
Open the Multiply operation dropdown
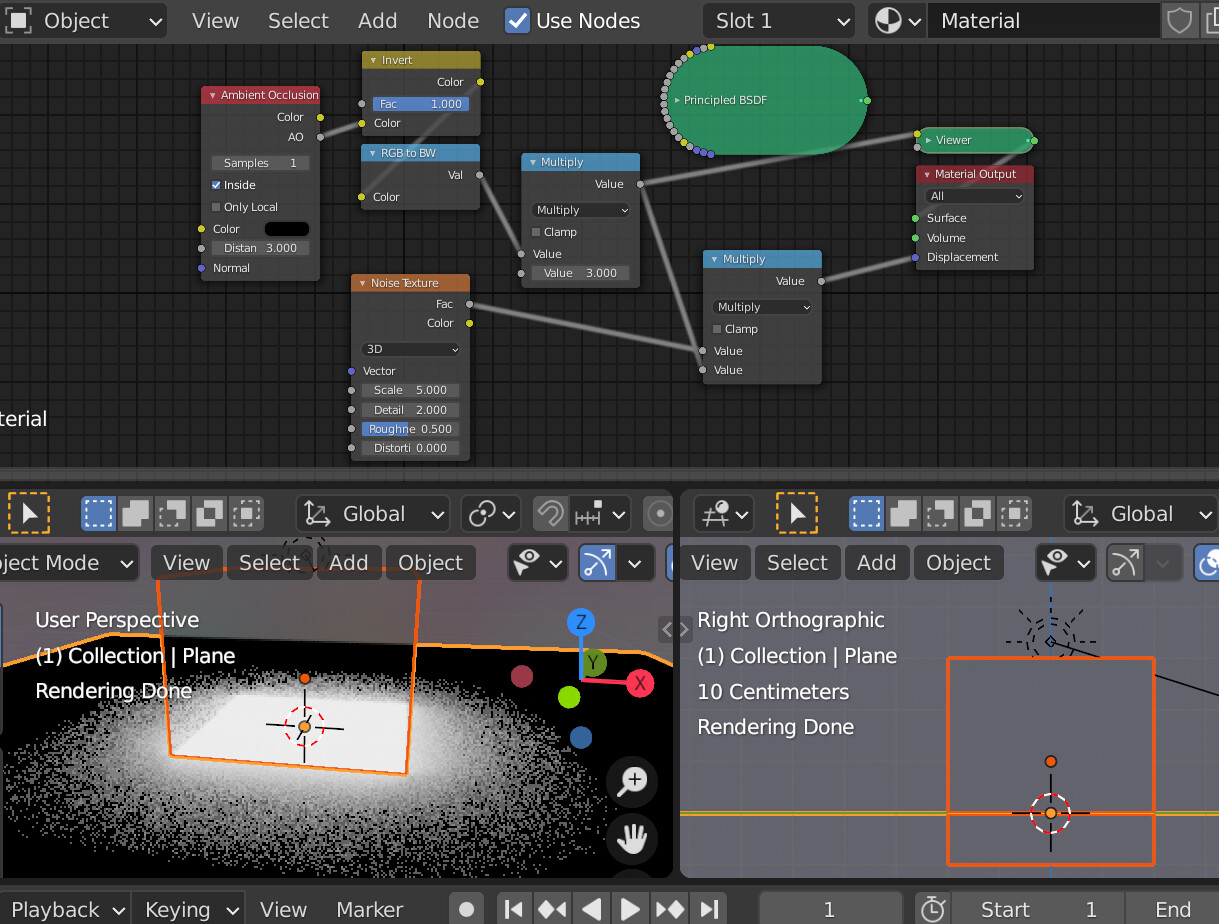coord(580,210)
